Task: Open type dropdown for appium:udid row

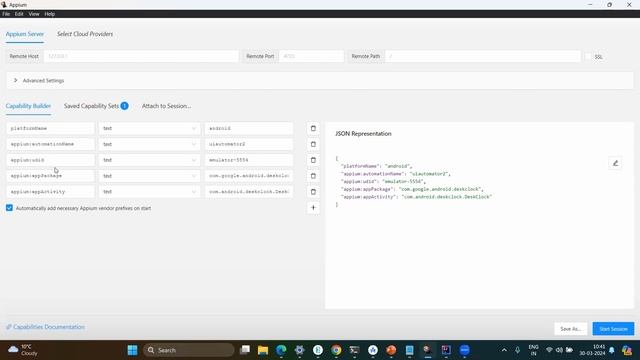Action: (x=149, y=160)
